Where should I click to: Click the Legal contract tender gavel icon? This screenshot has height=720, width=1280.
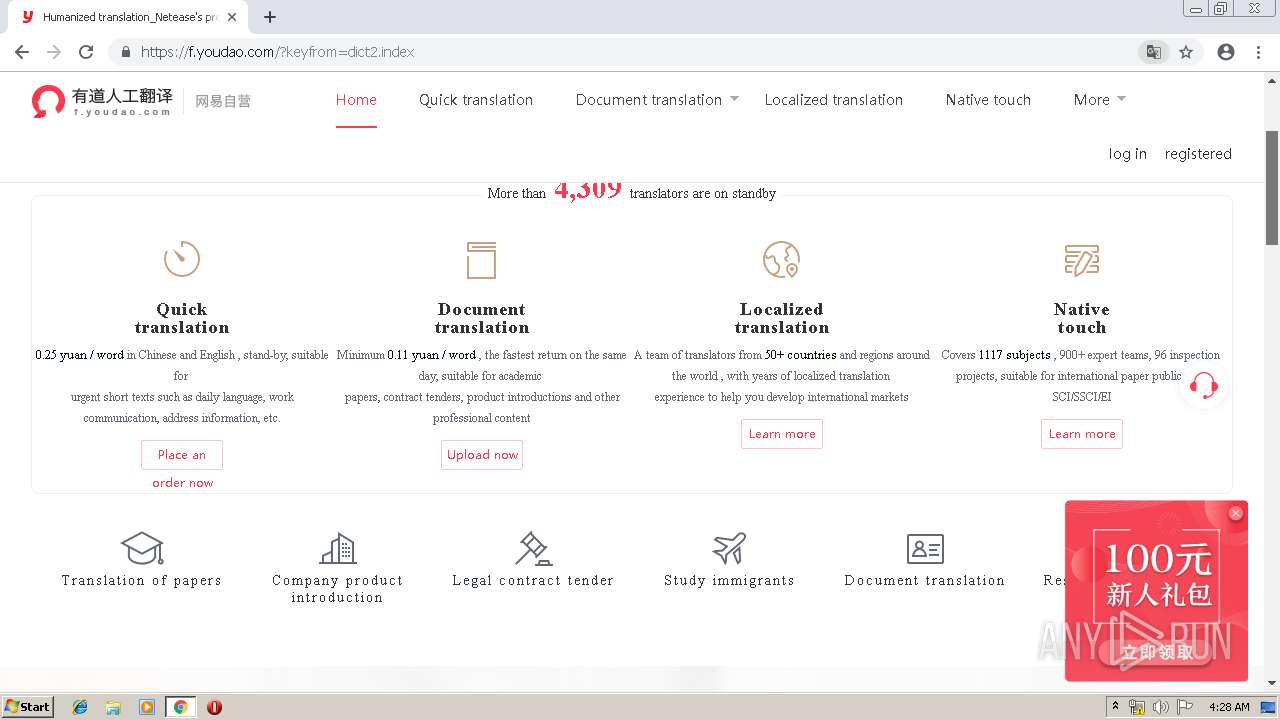(533, 548)
